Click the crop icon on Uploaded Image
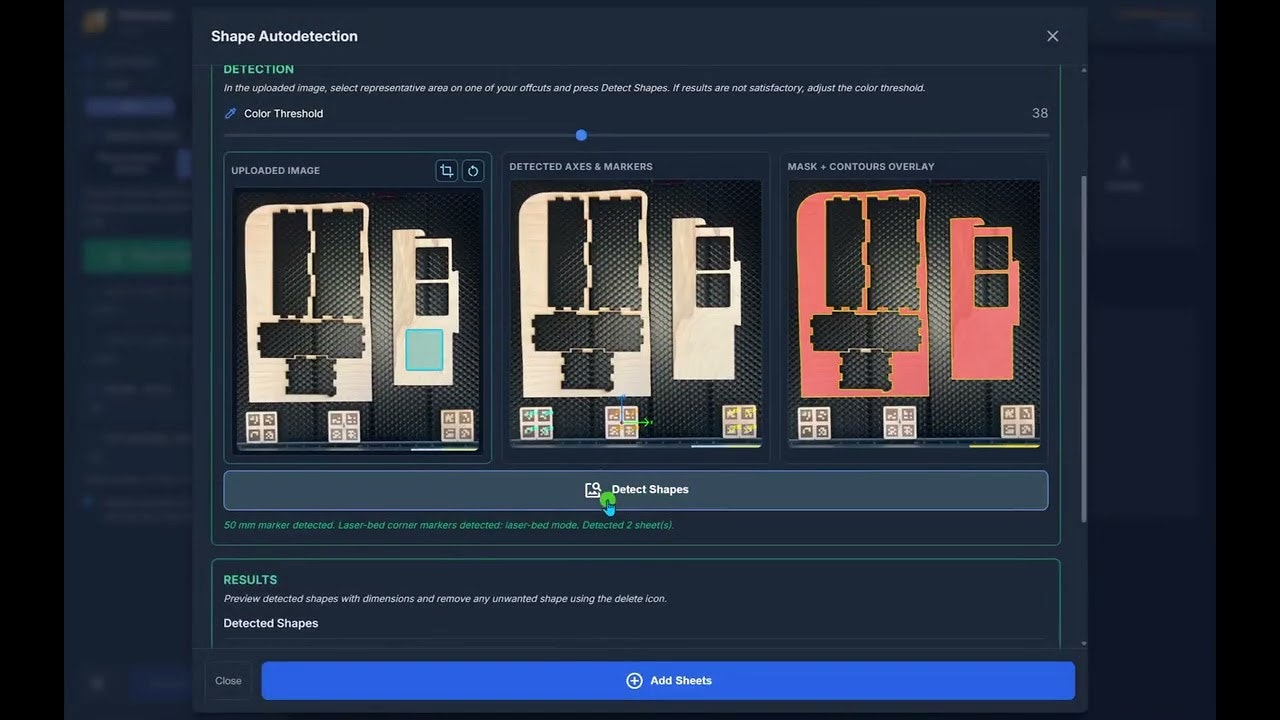The width and height of the screenshot is (1280, 720). coord(447,171)
